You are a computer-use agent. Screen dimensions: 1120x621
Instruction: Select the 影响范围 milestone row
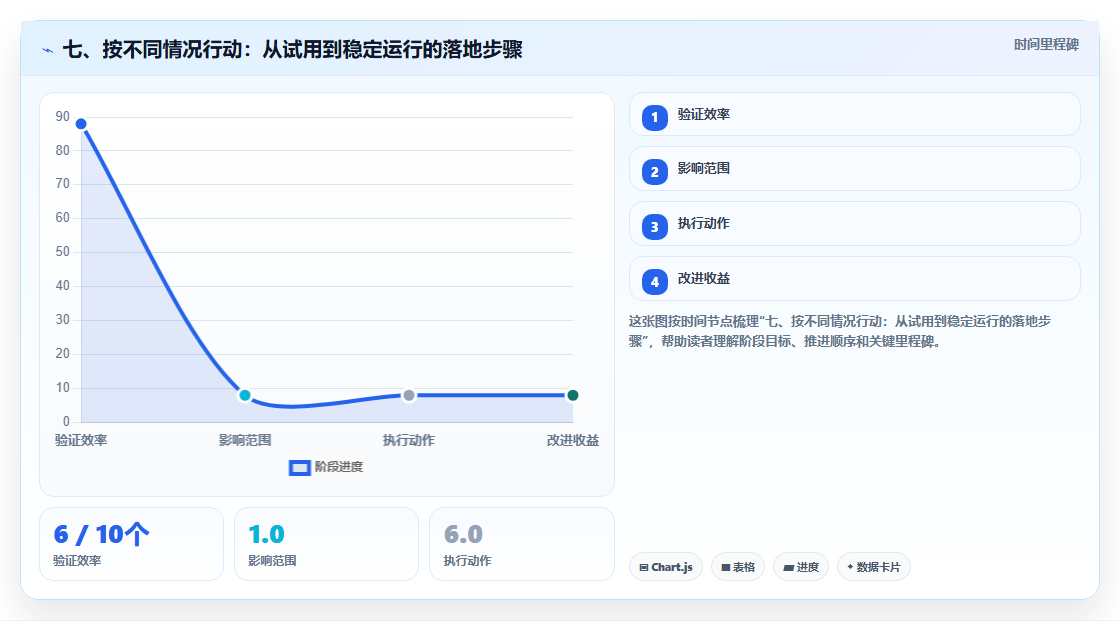pyautogui.click(x=854, y=169)
